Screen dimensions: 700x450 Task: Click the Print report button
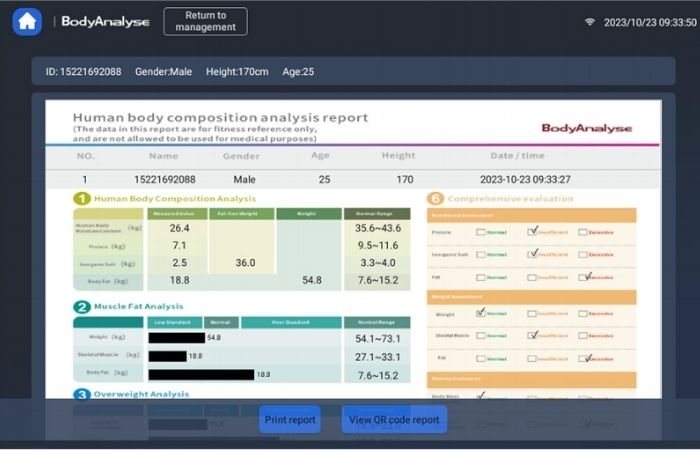click(290, 419)
